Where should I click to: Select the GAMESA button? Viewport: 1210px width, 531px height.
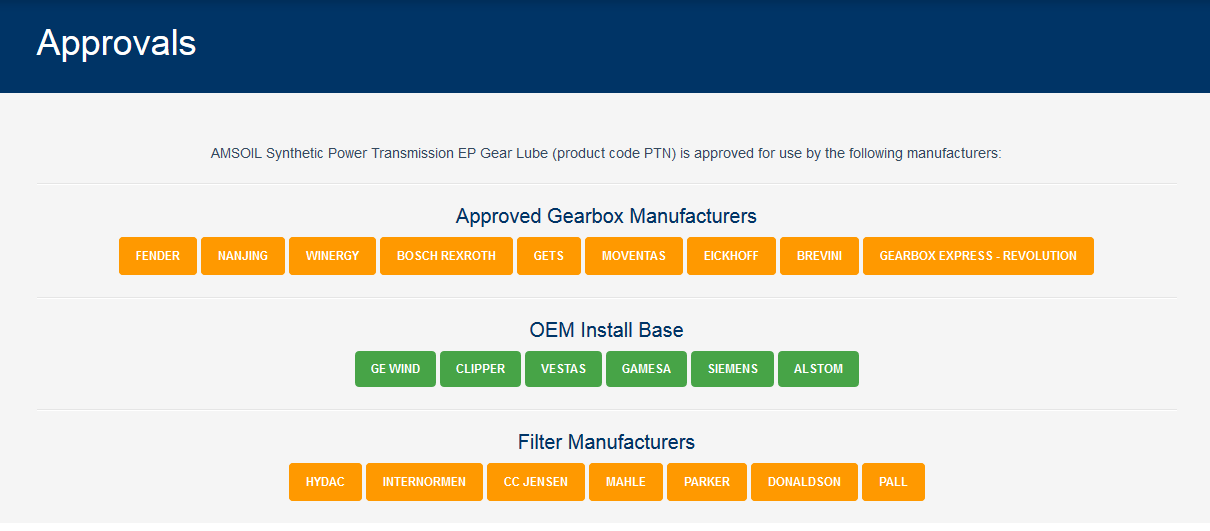[646, 368]
